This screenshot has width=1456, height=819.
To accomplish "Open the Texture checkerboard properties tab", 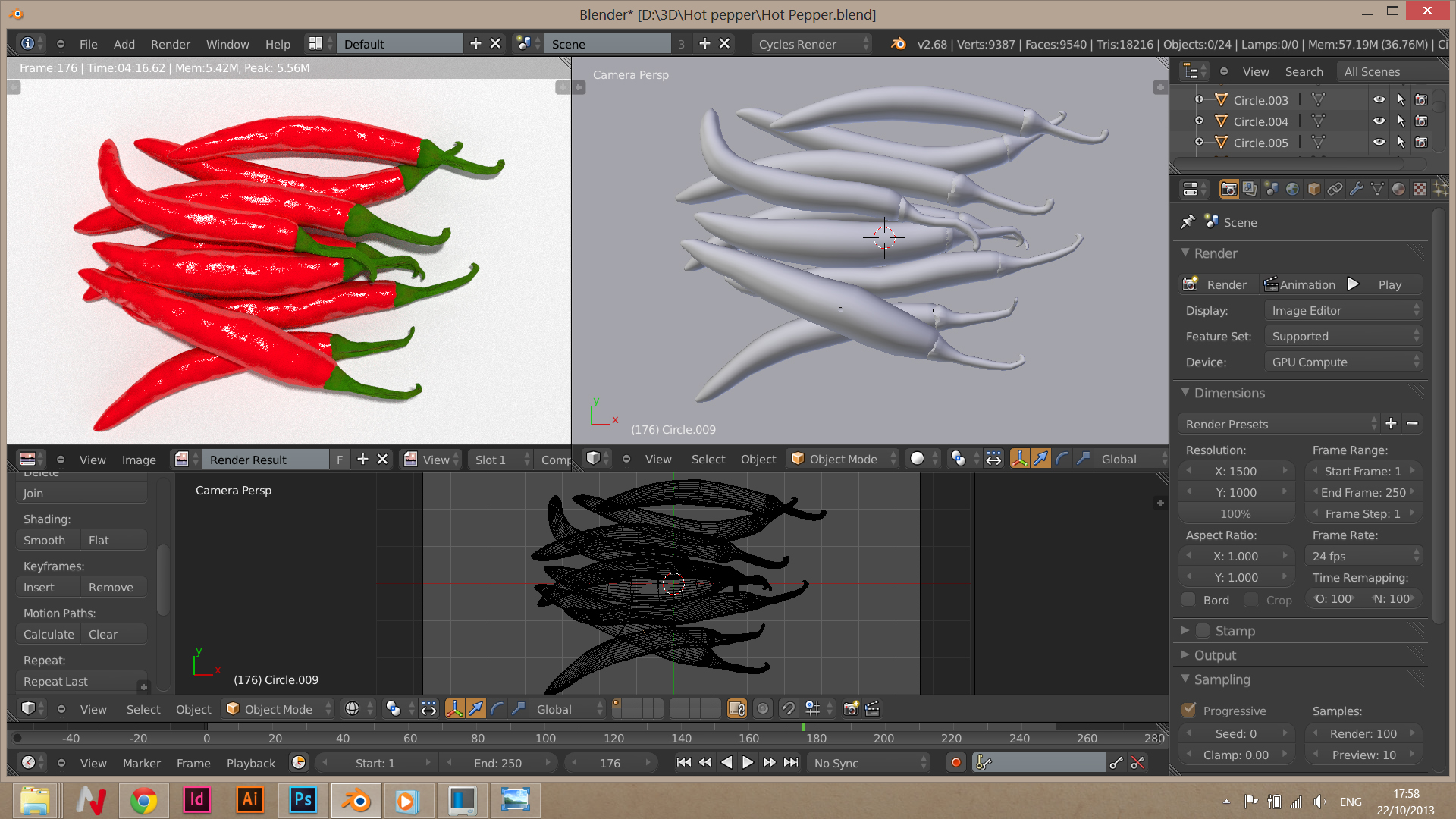I will click(1420, 189).
